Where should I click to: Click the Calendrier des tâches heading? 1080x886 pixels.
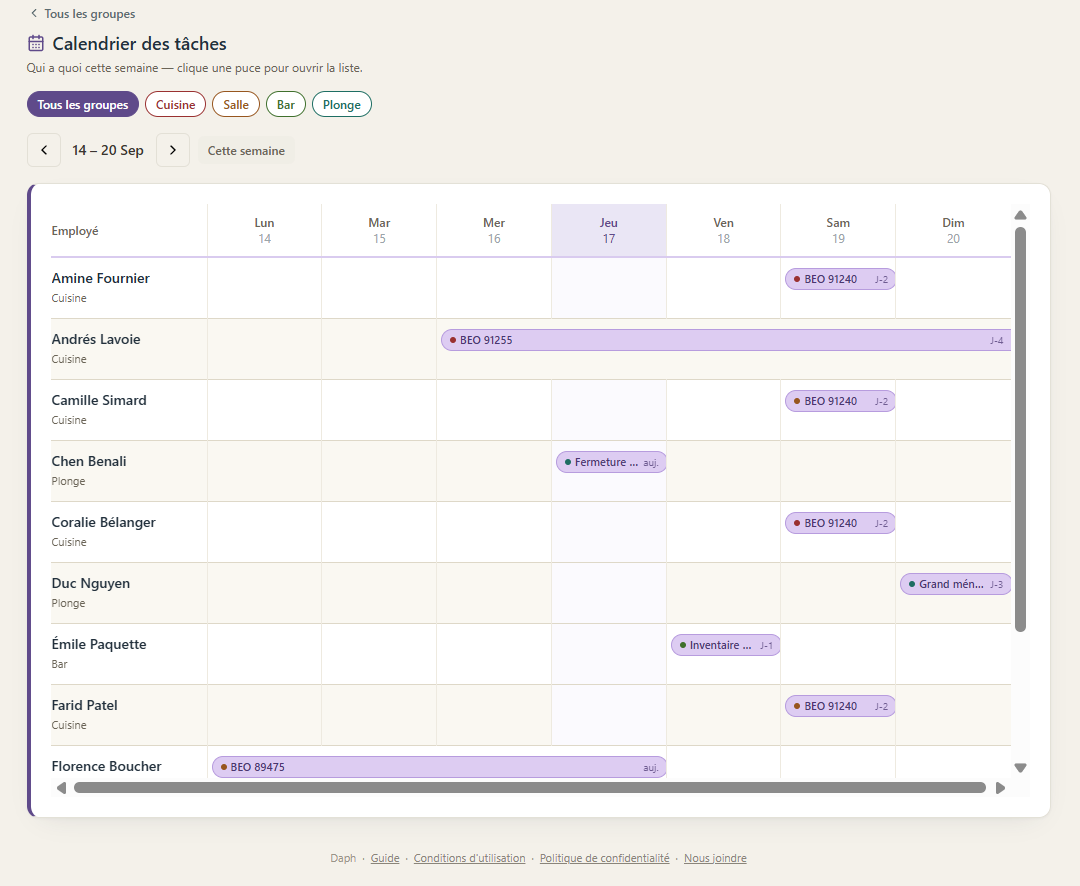click(x=139, y=43)
